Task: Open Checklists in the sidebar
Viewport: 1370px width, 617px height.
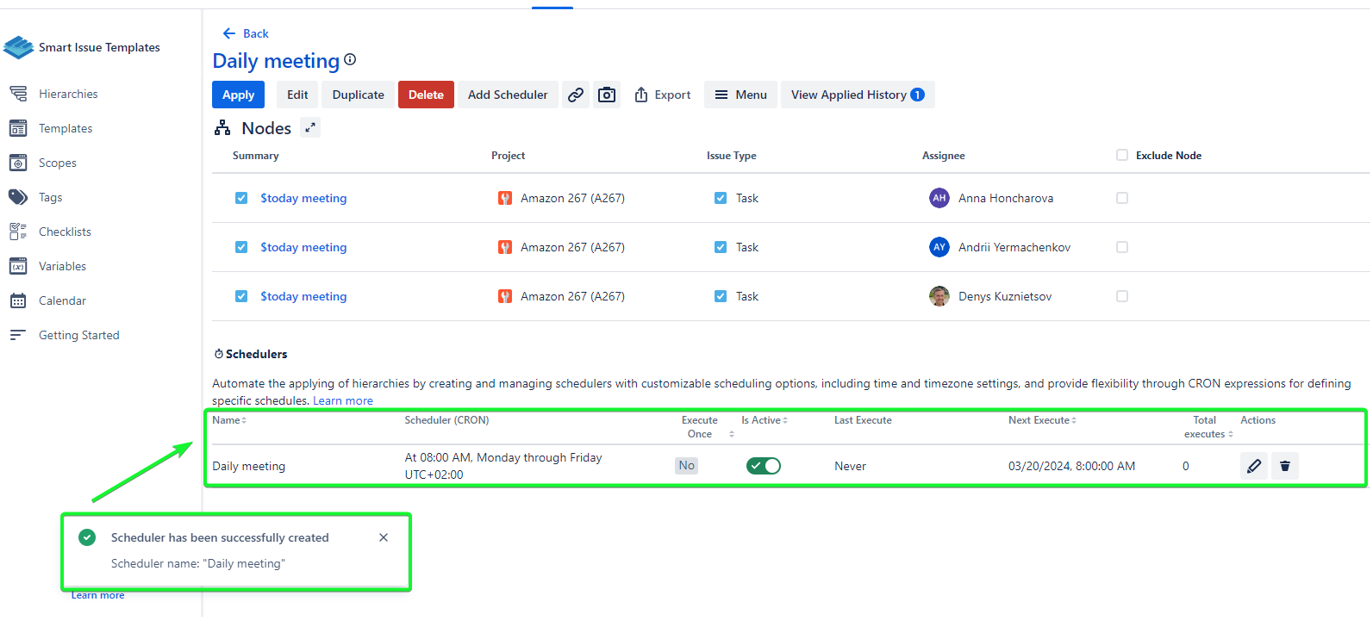Action: [64, 232]
